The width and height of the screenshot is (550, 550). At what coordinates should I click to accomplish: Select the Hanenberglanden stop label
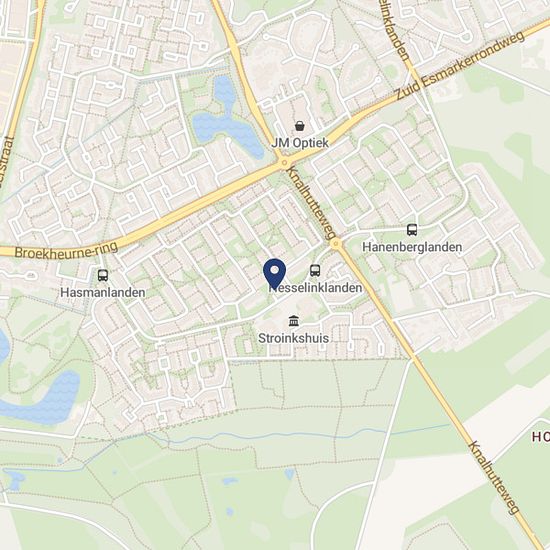pos(412,247)
